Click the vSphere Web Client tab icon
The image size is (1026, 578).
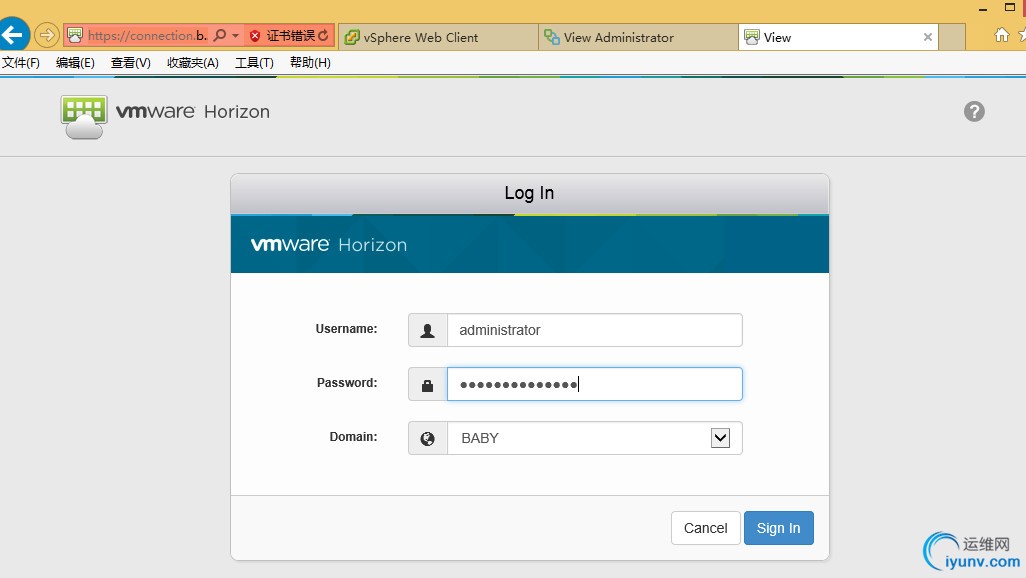point(352,37)
